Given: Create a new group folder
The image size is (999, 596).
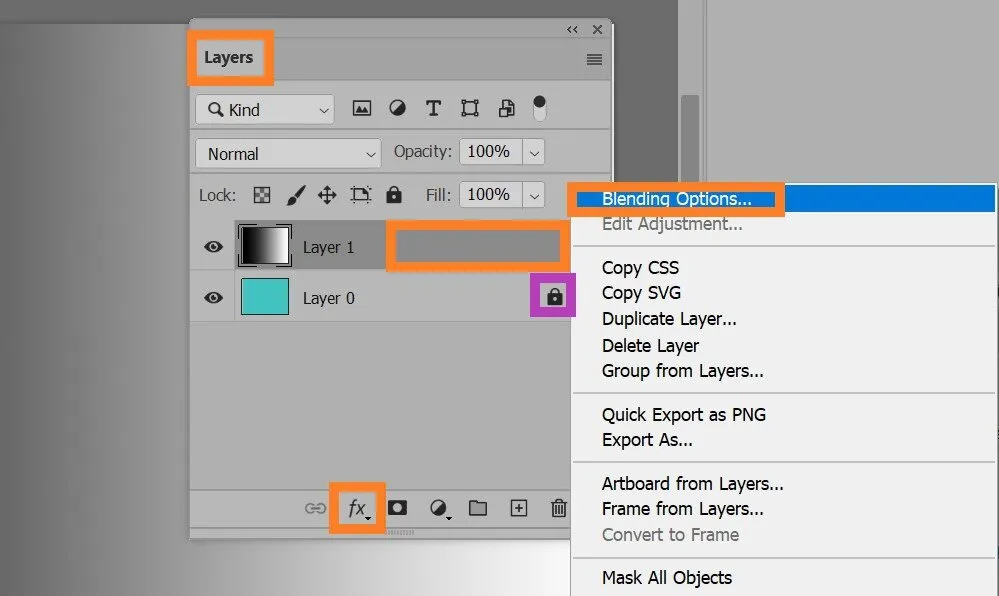Looking at the screenshot, I should coord(478,508).
